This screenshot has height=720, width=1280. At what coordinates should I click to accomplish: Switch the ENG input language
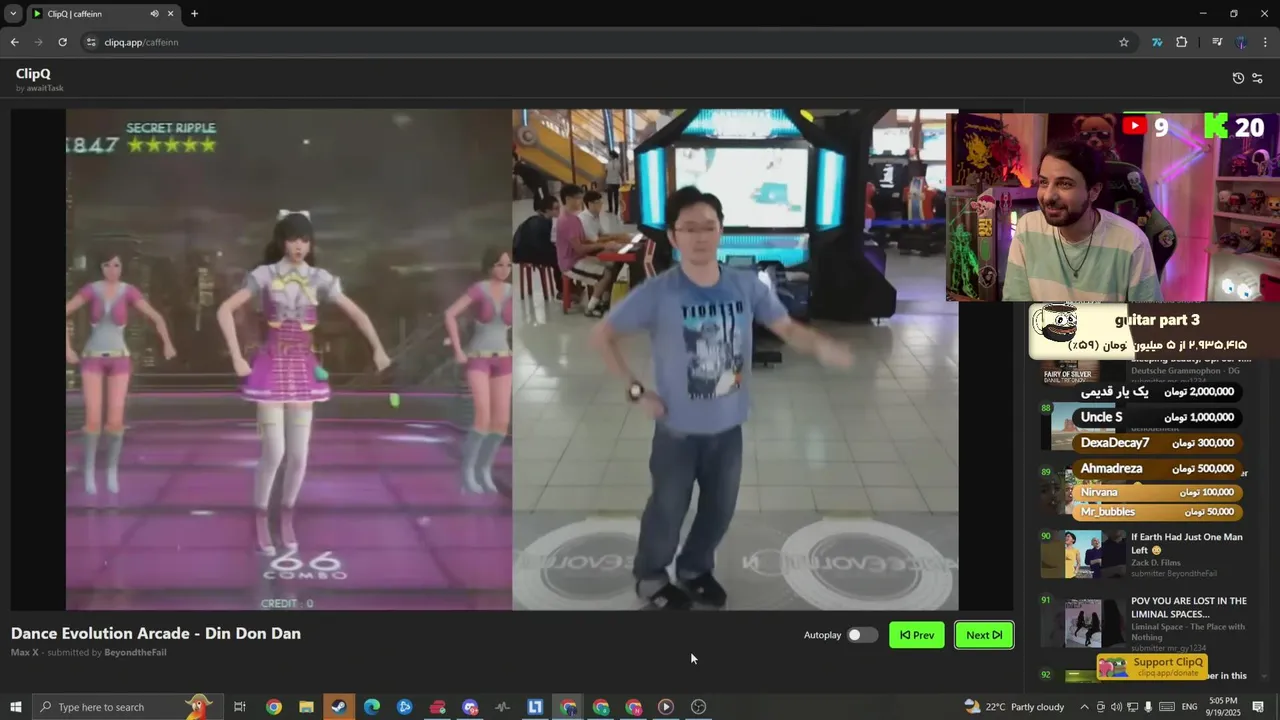click(x=1189, y=707)
